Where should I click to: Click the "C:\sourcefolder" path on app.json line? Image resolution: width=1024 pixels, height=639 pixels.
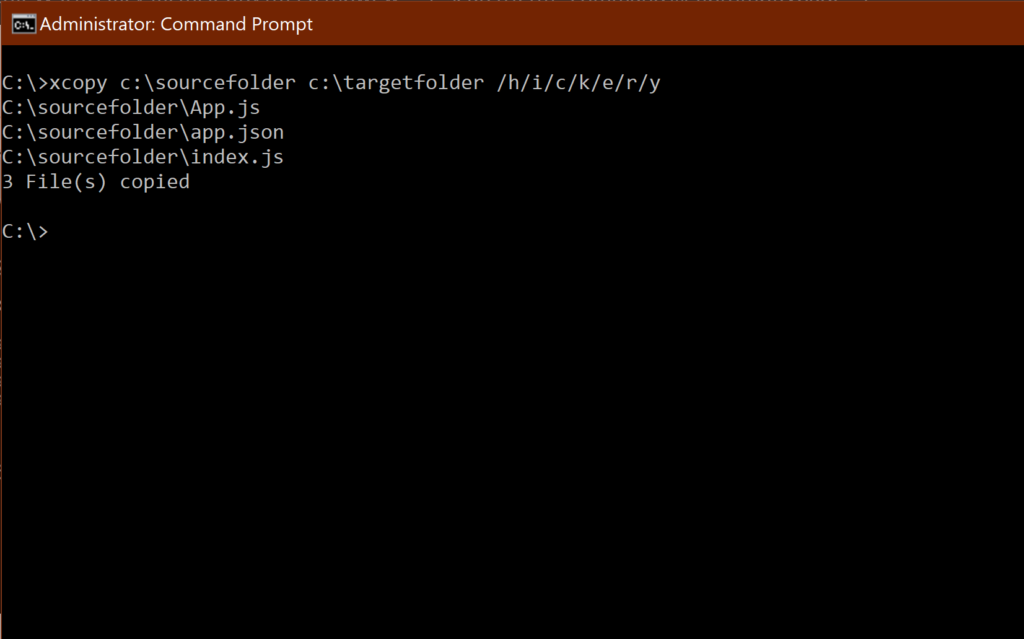[x=89, y=132]
